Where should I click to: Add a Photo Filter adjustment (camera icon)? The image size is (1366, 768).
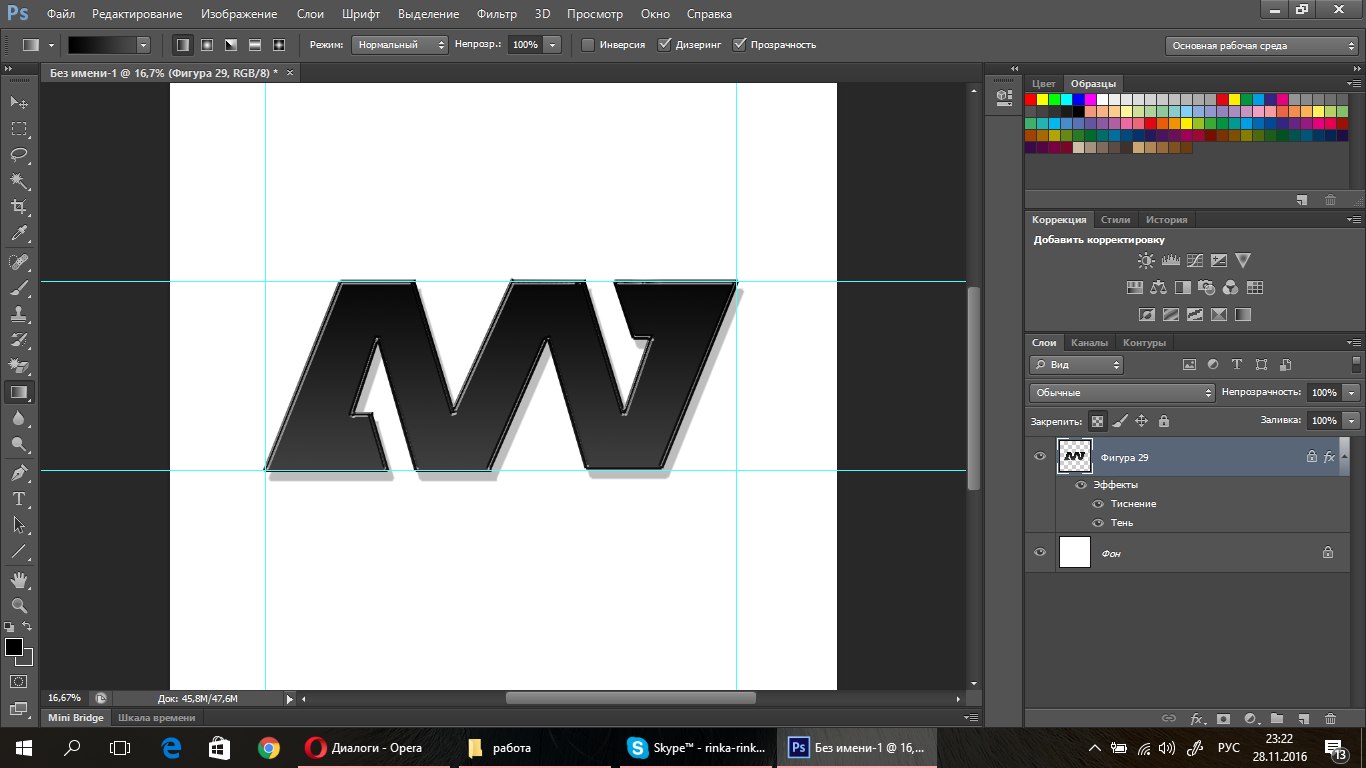coord(1206,287)
